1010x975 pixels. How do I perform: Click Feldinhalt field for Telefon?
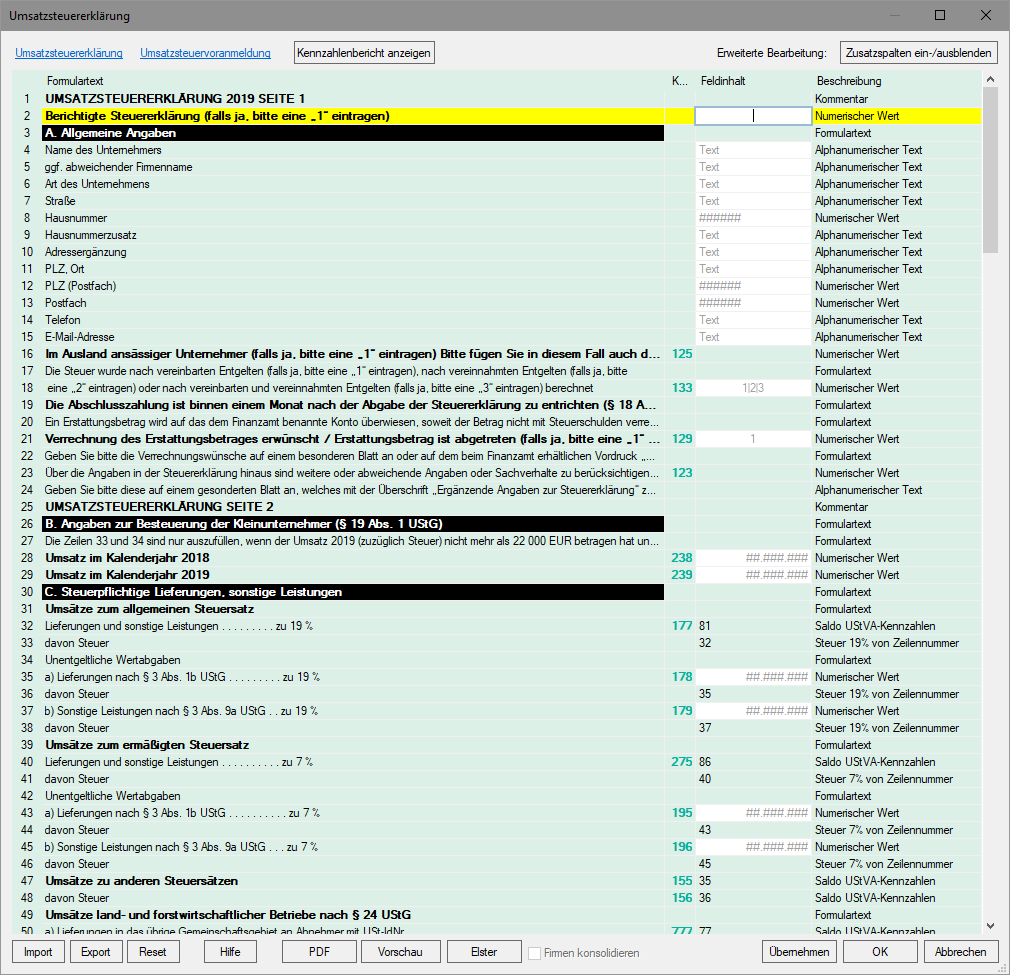[753, 320]
